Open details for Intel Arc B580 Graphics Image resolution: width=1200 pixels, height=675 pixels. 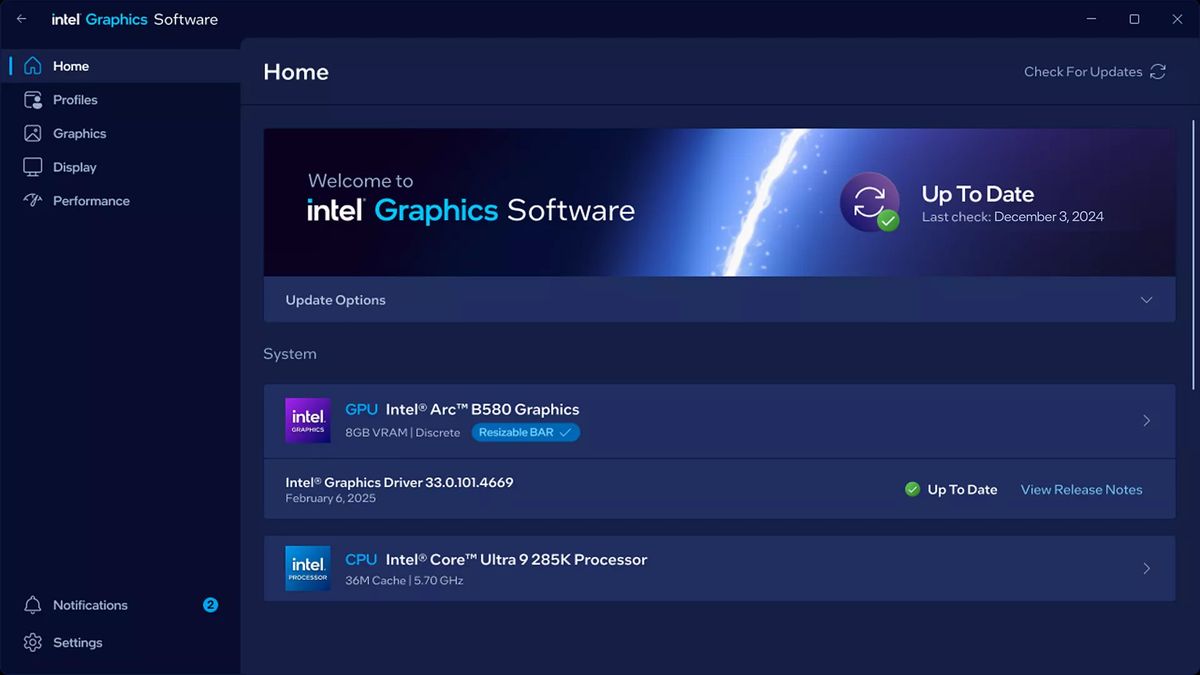(x=1146, y=420)
